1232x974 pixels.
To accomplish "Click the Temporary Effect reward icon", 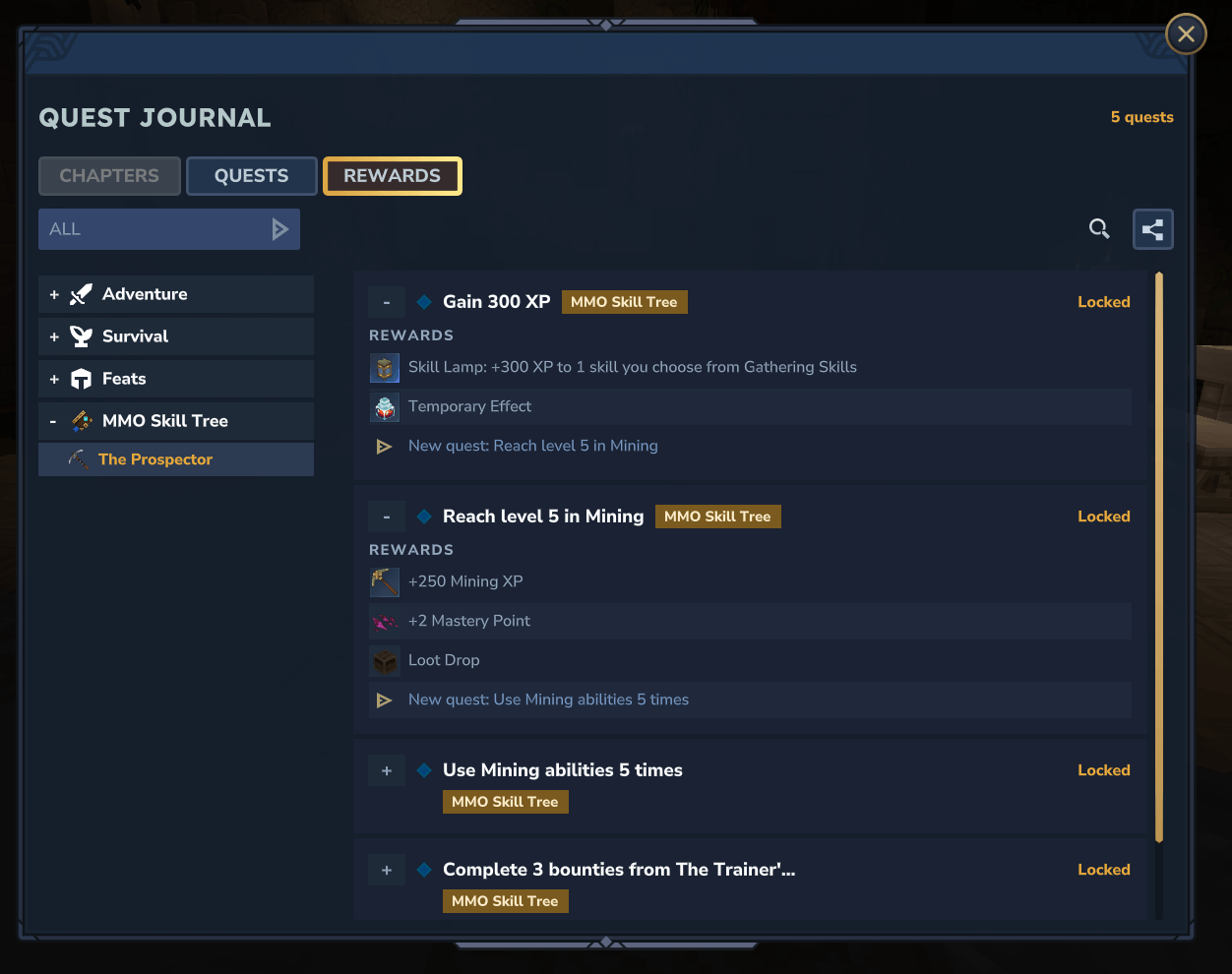I will pyautogui.click(x=385, y=406).
